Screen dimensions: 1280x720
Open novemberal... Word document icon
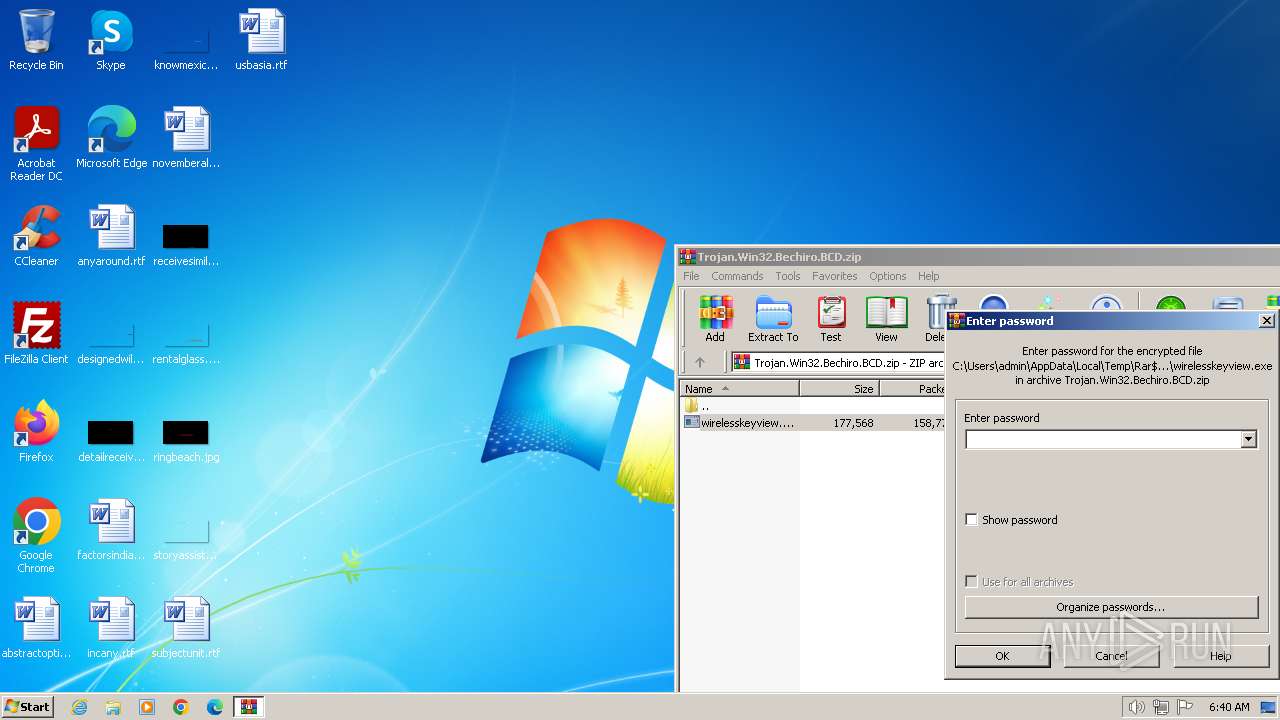(x=186, y=137)
